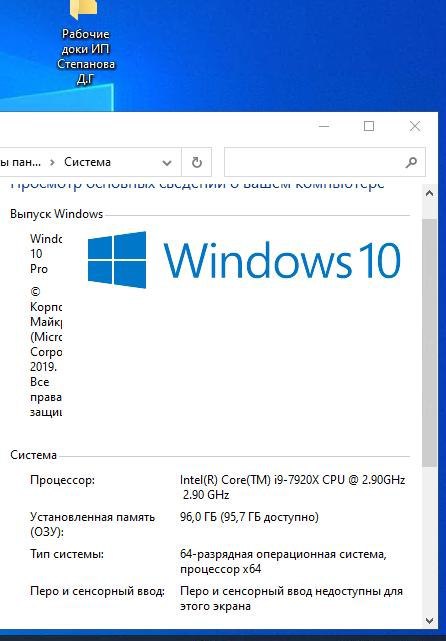
Task: Click the Windows 10 logo image
Action: pos(244,260)
